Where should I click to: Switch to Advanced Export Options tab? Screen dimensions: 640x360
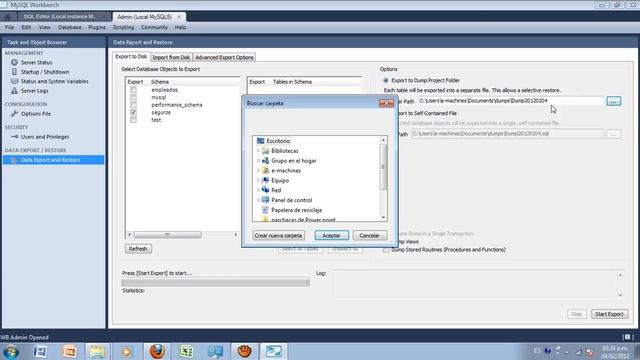point(224,58)
